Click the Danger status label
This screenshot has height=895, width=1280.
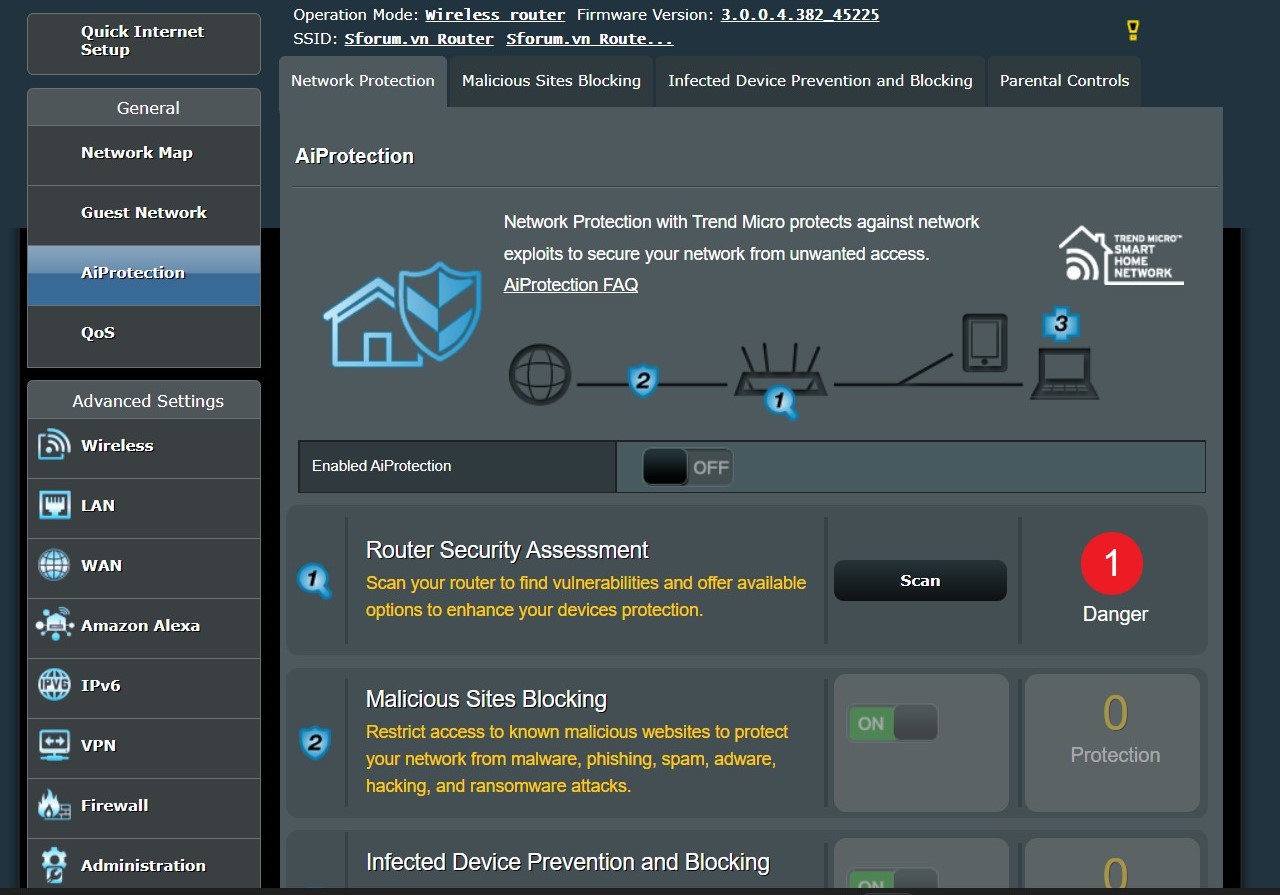point(1115,614)
